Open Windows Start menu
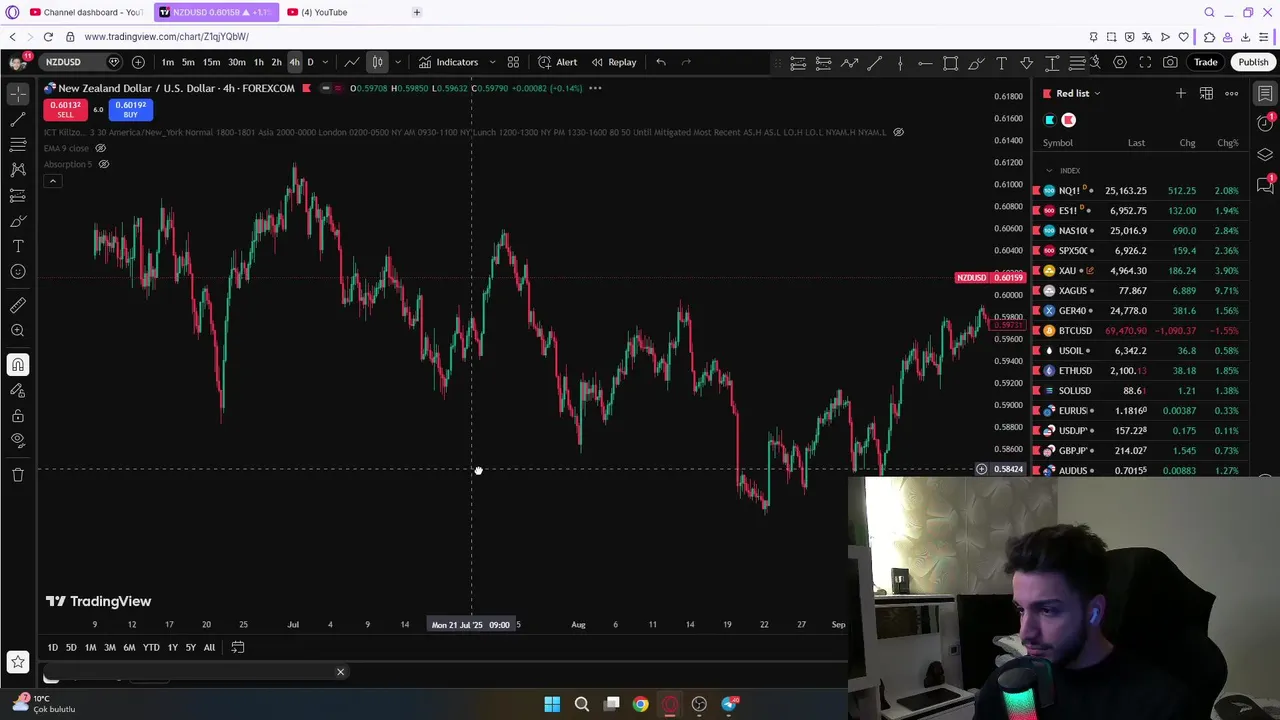Image resolution: width=1280 pixels, height=720 pixels. point(552,704)
